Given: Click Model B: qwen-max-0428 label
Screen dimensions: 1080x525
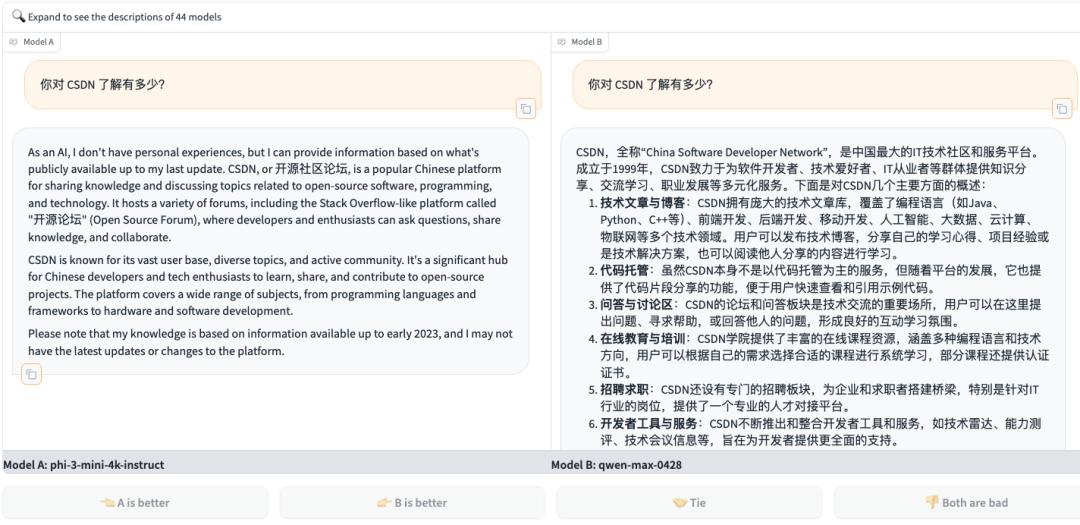Looking at the screenshot, I should pos(616,464).
